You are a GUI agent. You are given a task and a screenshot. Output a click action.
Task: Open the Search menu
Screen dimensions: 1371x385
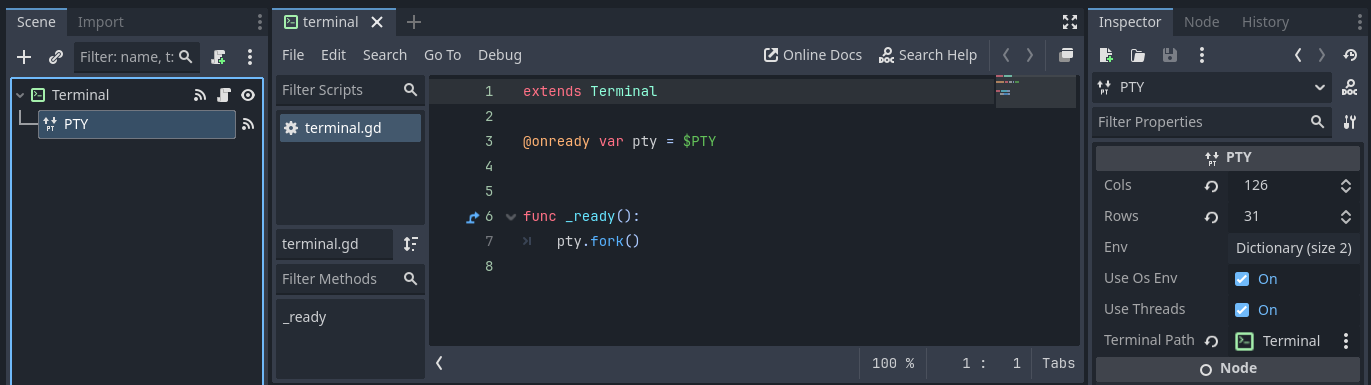(385, 55)
